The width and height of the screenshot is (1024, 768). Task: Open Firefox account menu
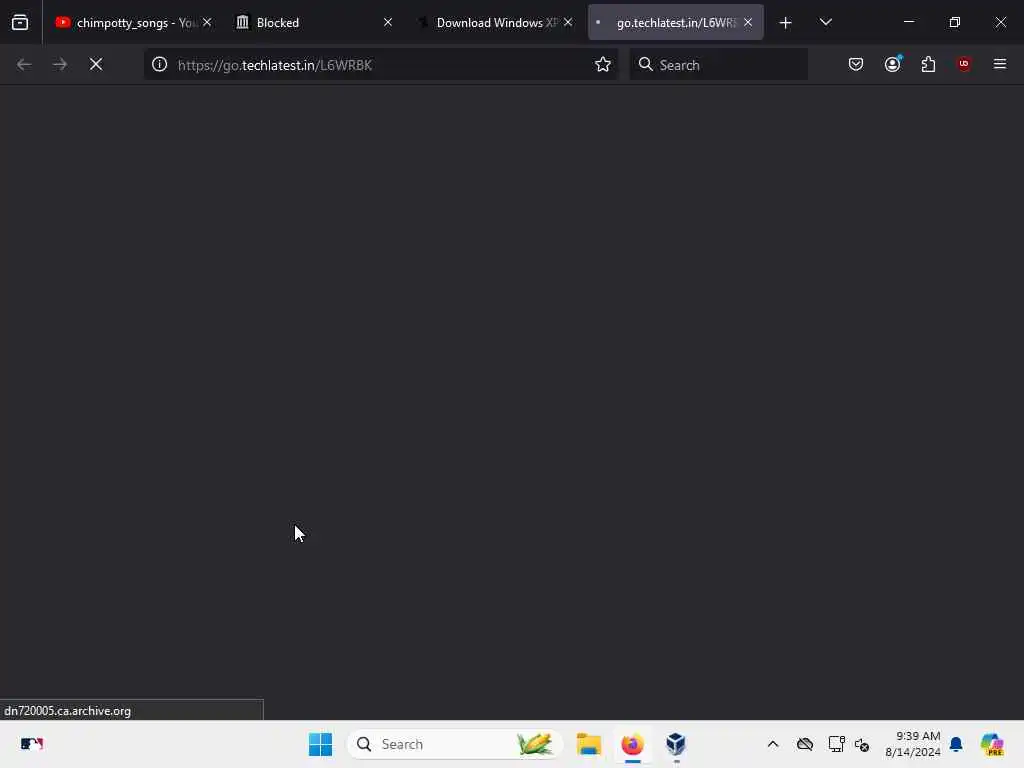(x=893, y=64)
